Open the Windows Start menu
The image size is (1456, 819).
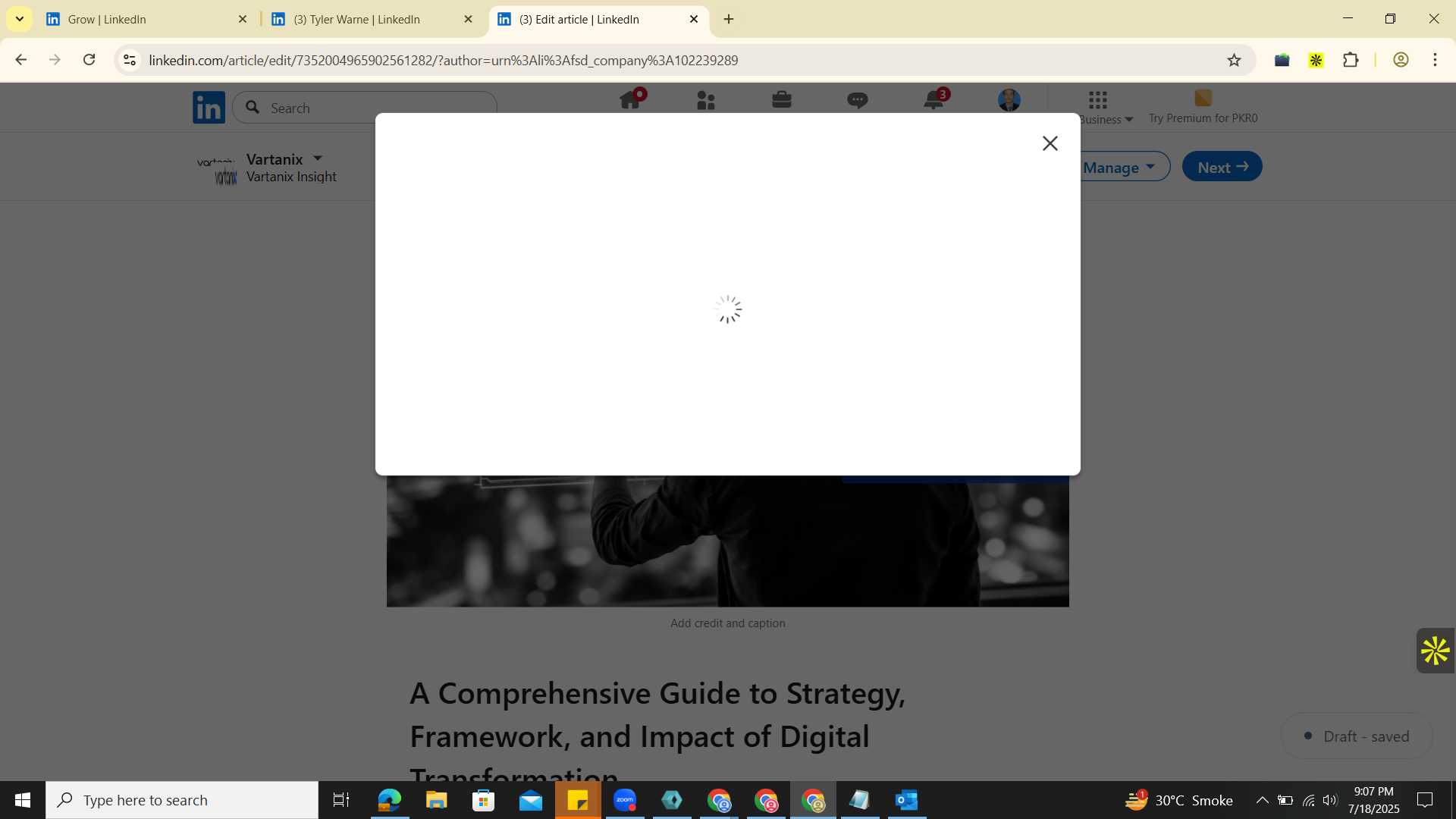23,800
